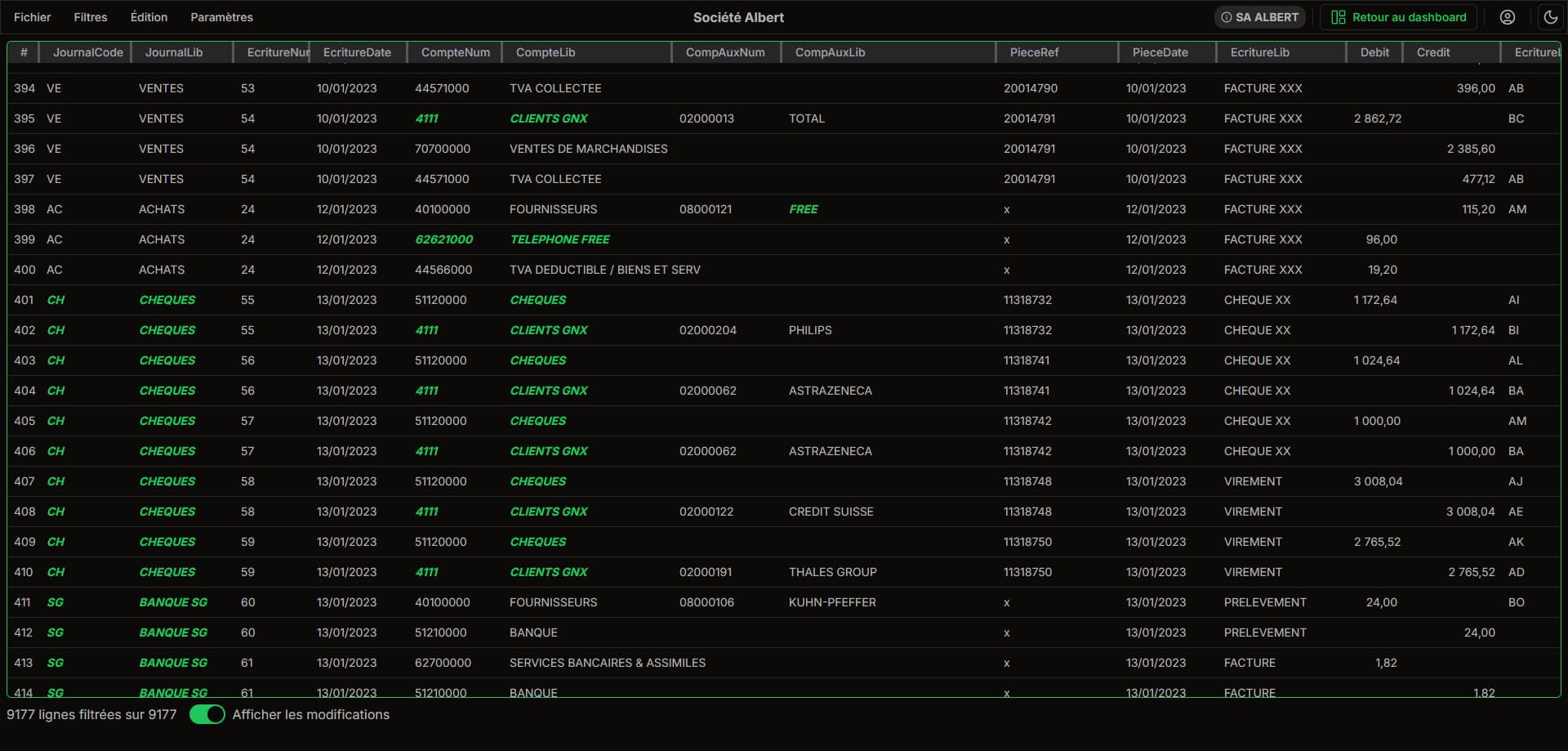Viewport: 1568px width, 751px height.
Task: Click Retour au dashboard button
Action: (1397, 17)
